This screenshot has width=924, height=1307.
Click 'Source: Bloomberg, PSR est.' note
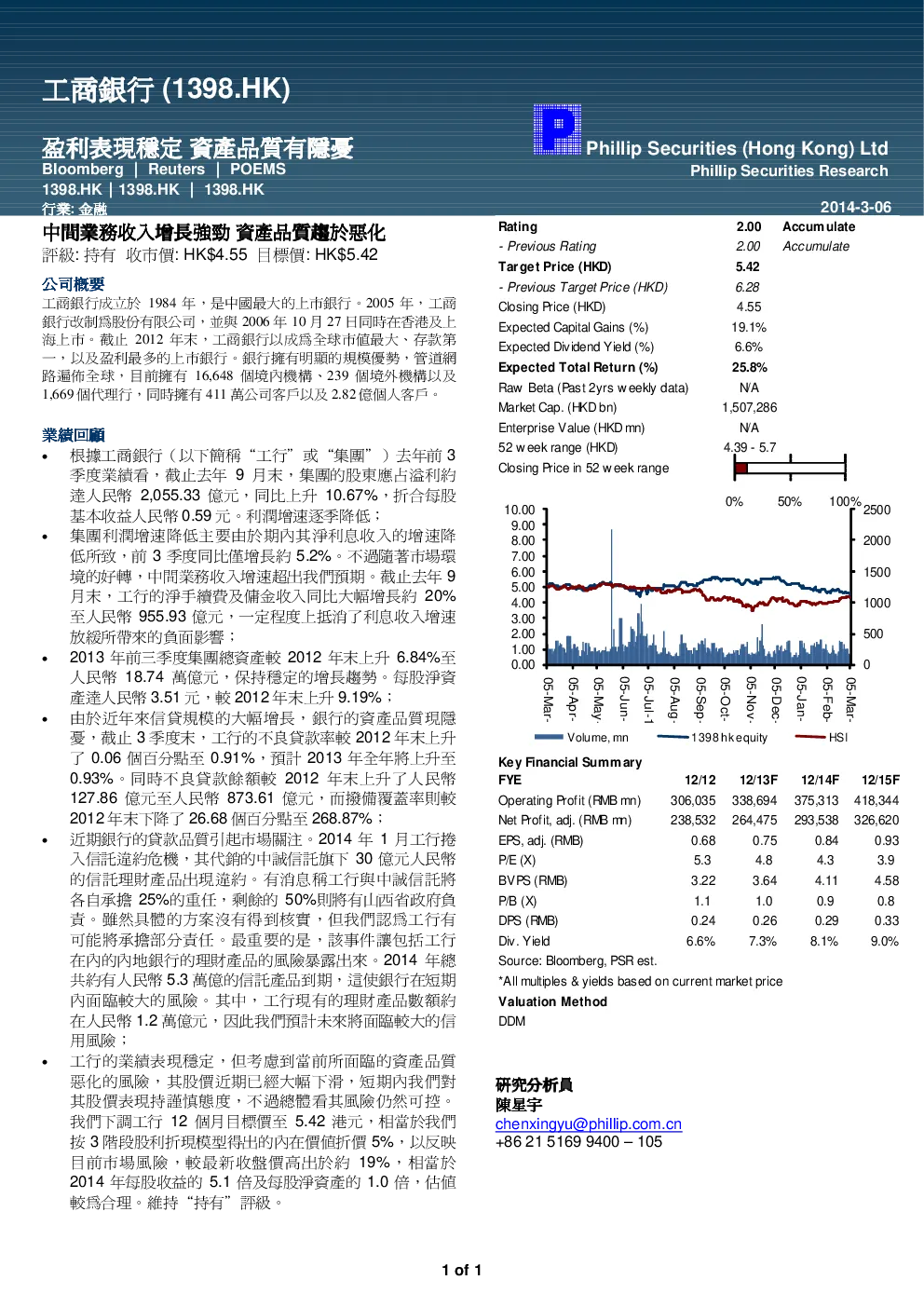(577, 960)
